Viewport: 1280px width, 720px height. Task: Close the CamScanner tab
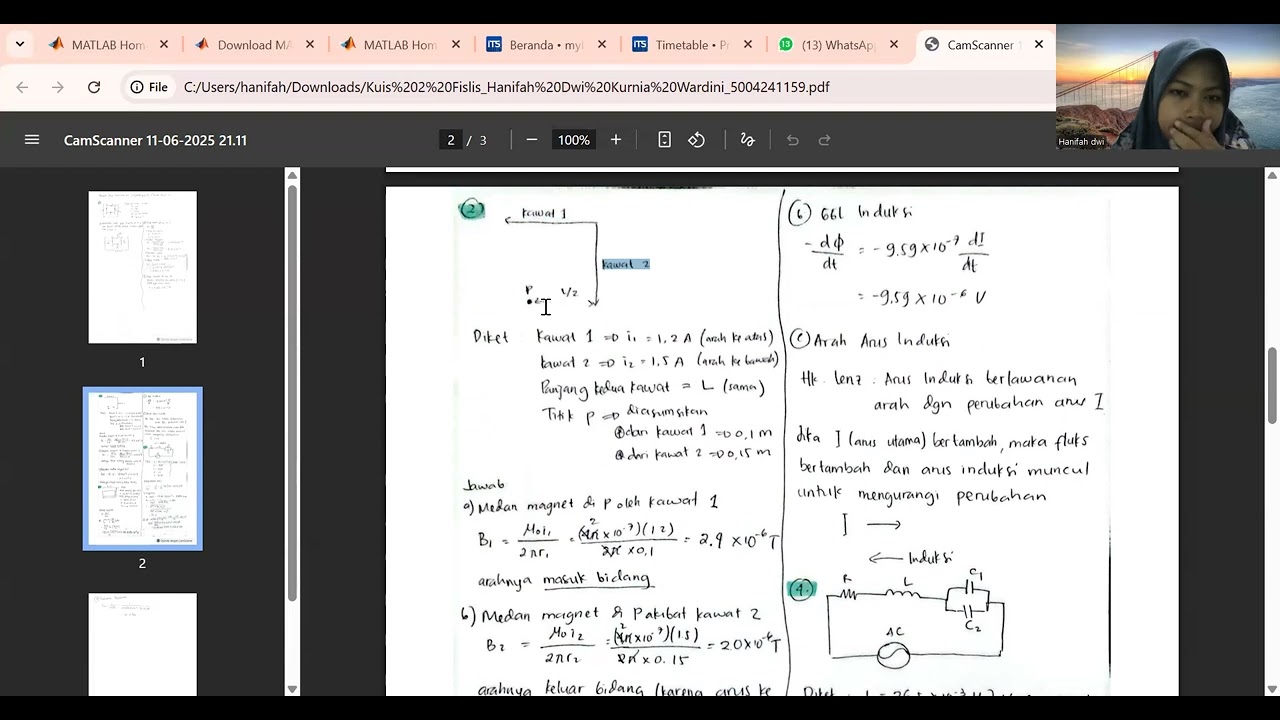(x=1039, y=45)
